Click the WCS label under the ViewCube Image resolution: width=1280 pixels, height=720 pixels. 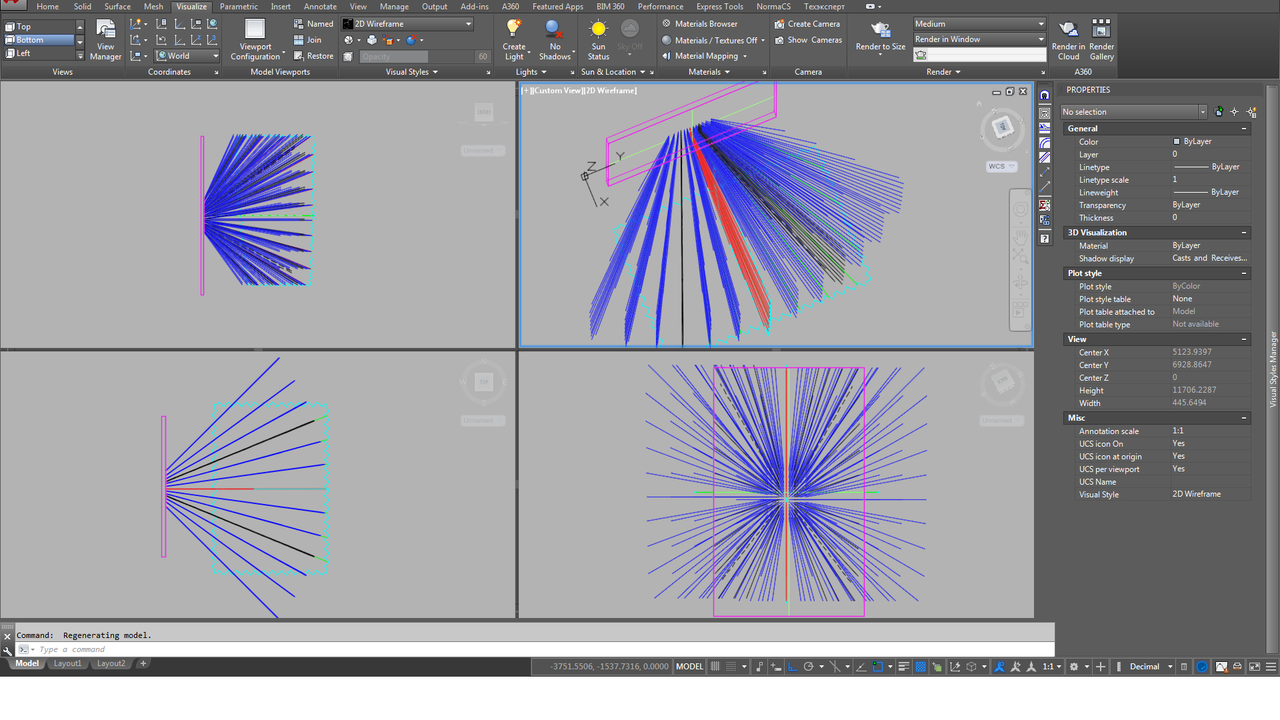pos(1001,166)
